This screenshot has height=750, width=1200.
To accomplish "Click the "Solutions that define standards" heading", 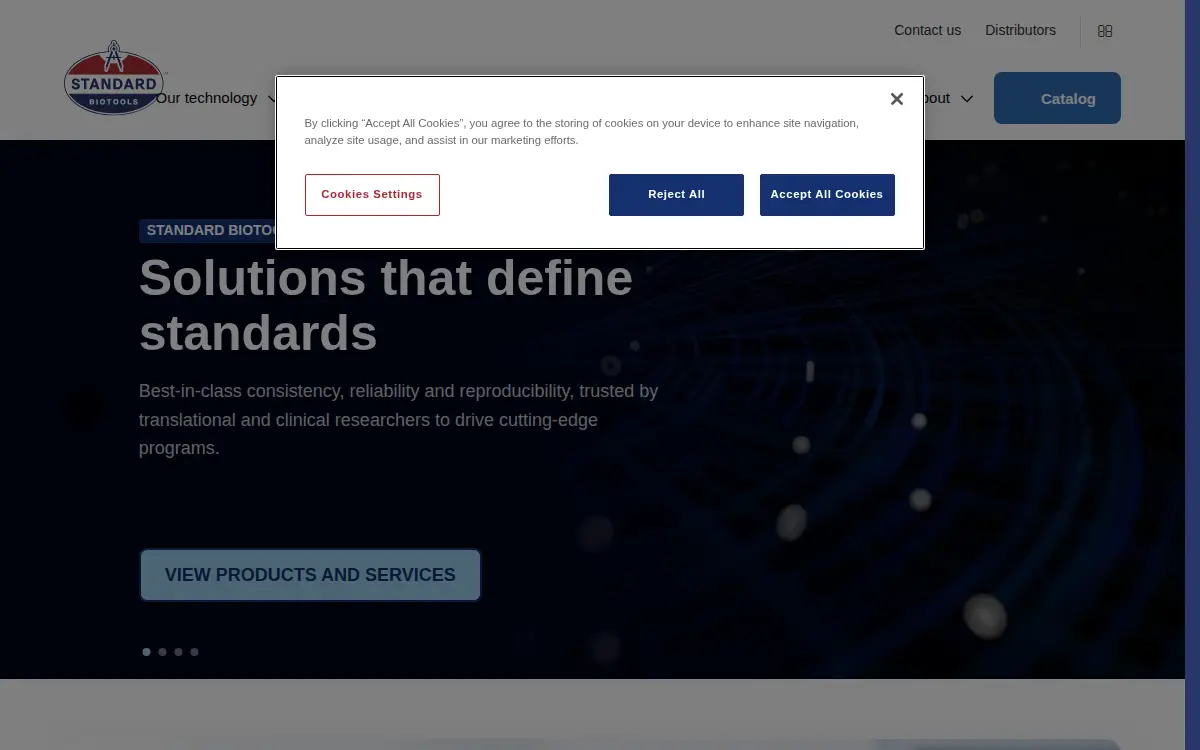I will coord(386,305).
